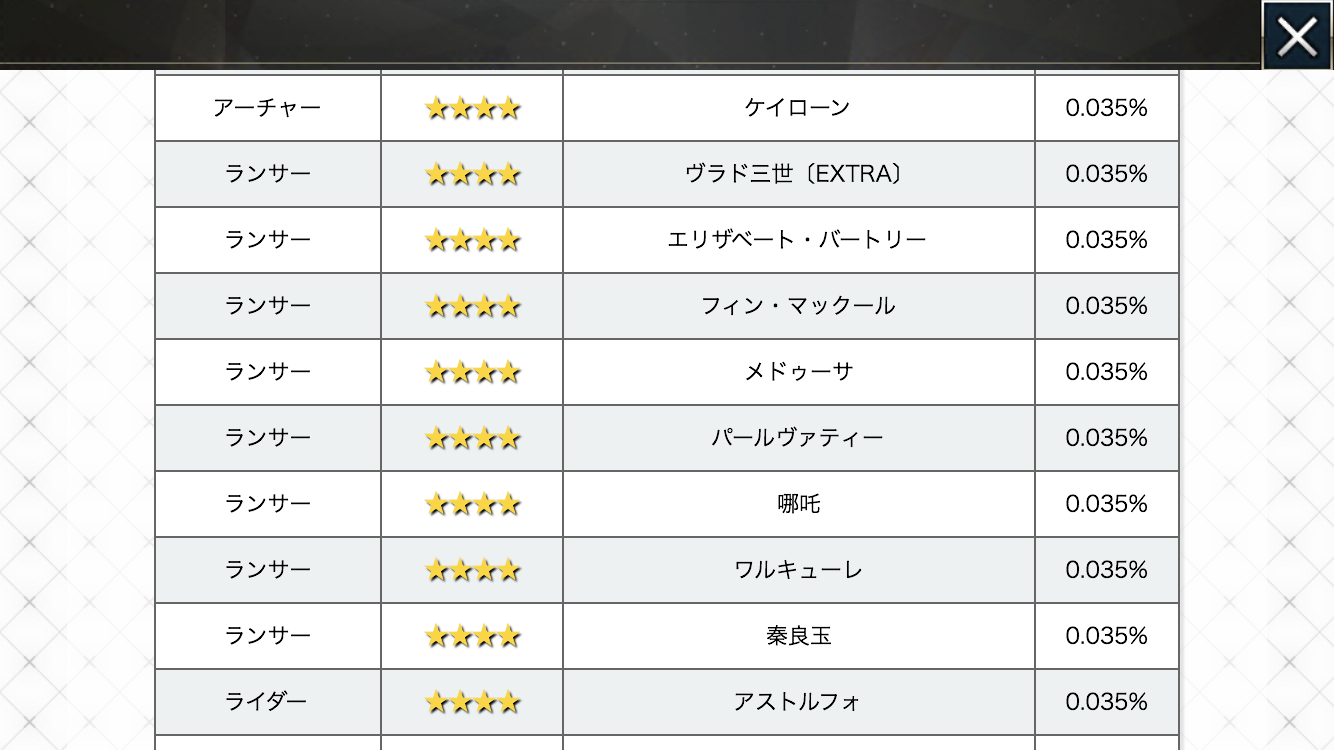Select the ヴラド三世〔EXTRA〕 name cell
The width and height of the screenshot is (1334, 750).
797,174
